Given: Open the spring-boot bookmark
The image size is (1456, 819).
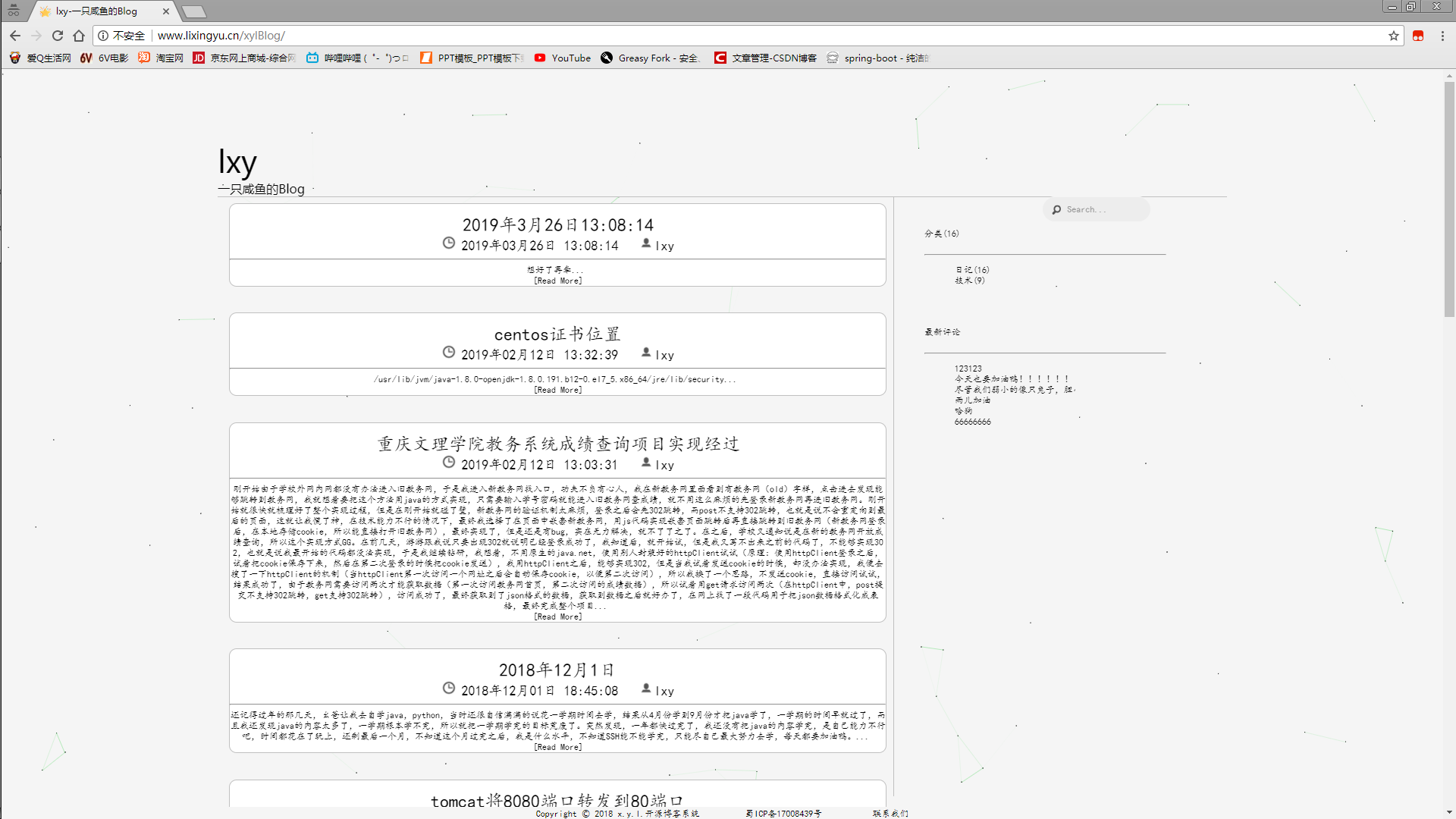Looking at the screenshot, I should [878, 58].
